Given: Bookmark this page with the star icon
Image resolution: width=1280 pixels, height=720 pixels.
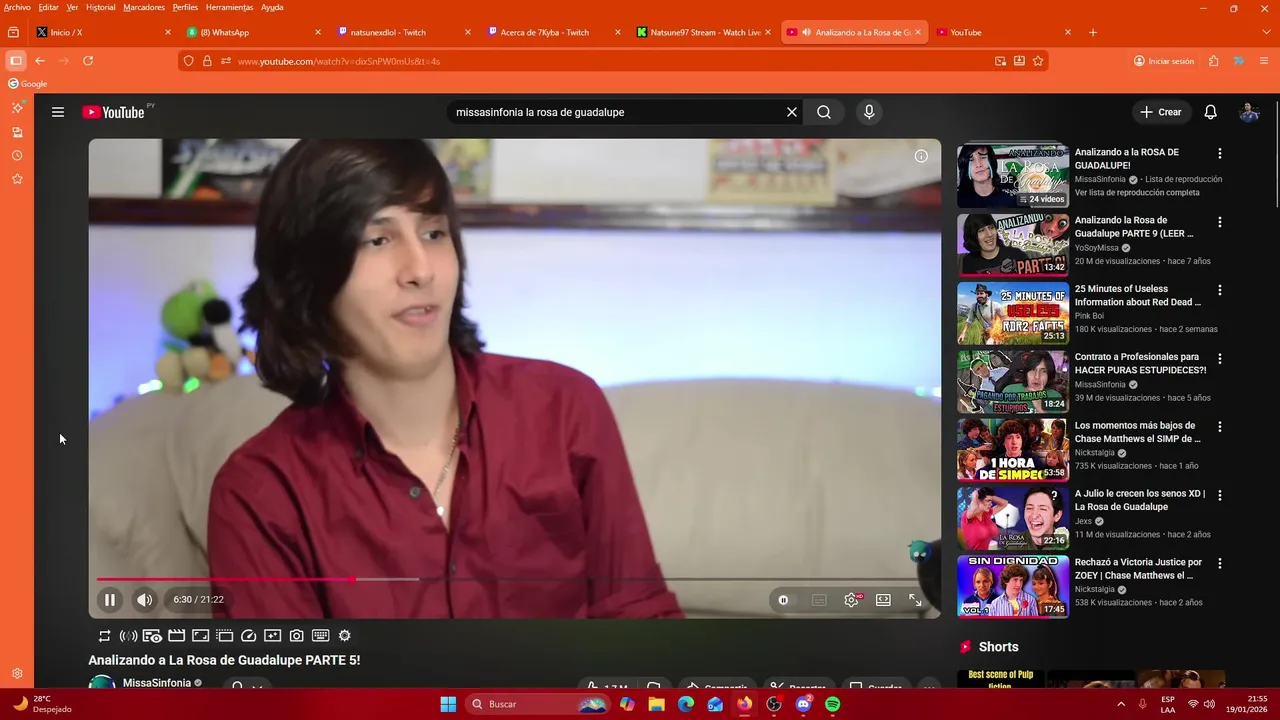Looking at the screenshot, I should (1038, 61).
